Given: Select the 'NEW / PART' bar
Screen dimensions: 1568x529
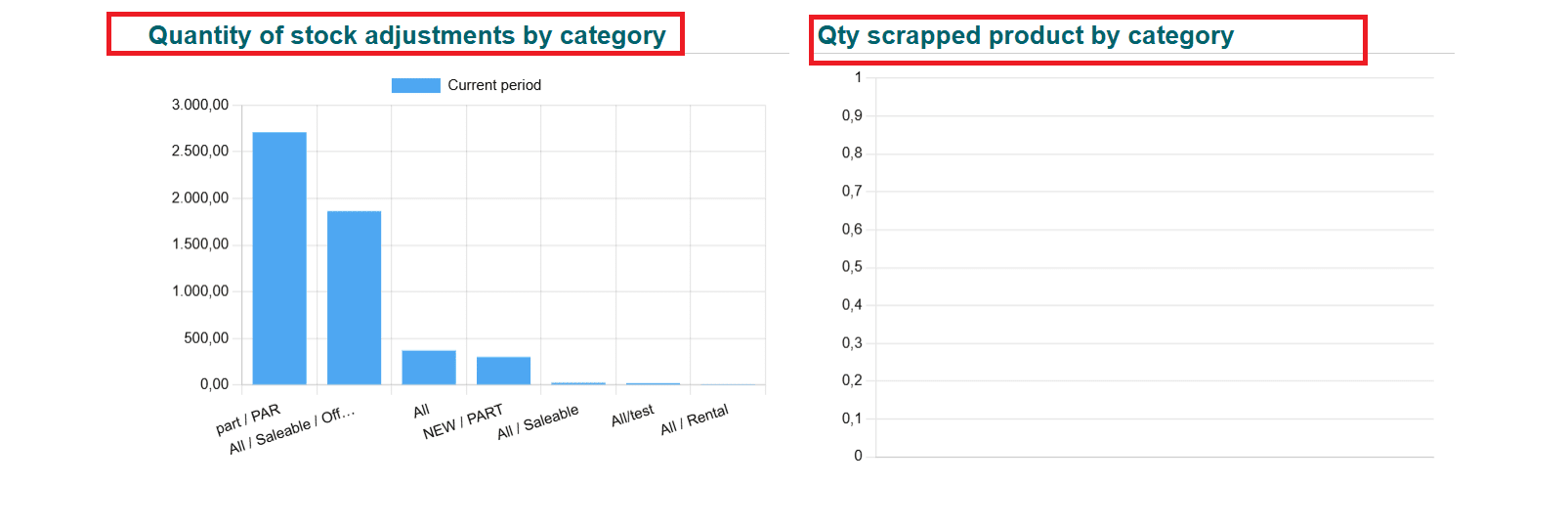Looking at the screenshot, I should click(x=503, y=371).
